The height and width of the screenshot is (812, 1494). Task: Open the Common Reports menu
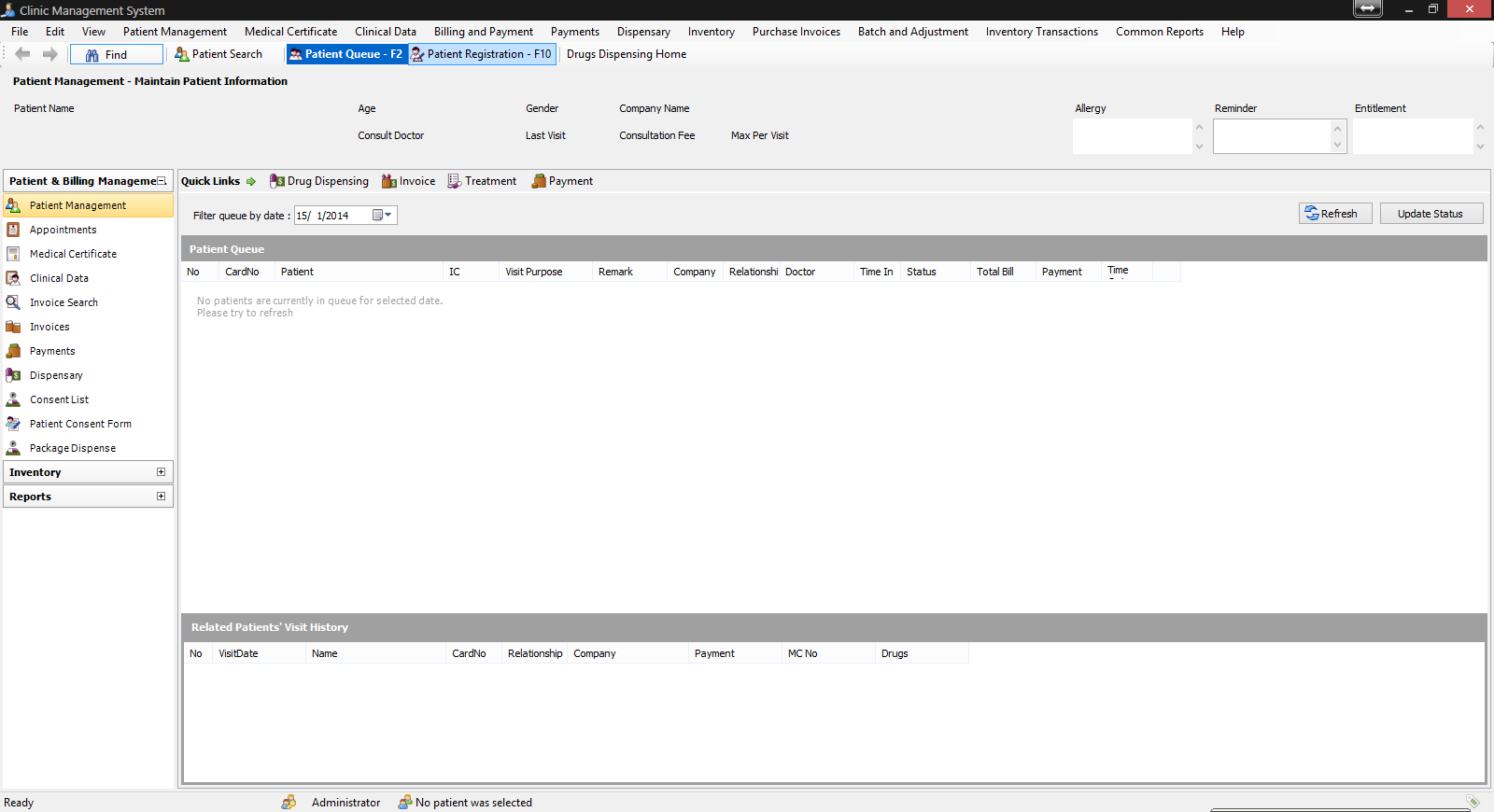(1160, 32)
